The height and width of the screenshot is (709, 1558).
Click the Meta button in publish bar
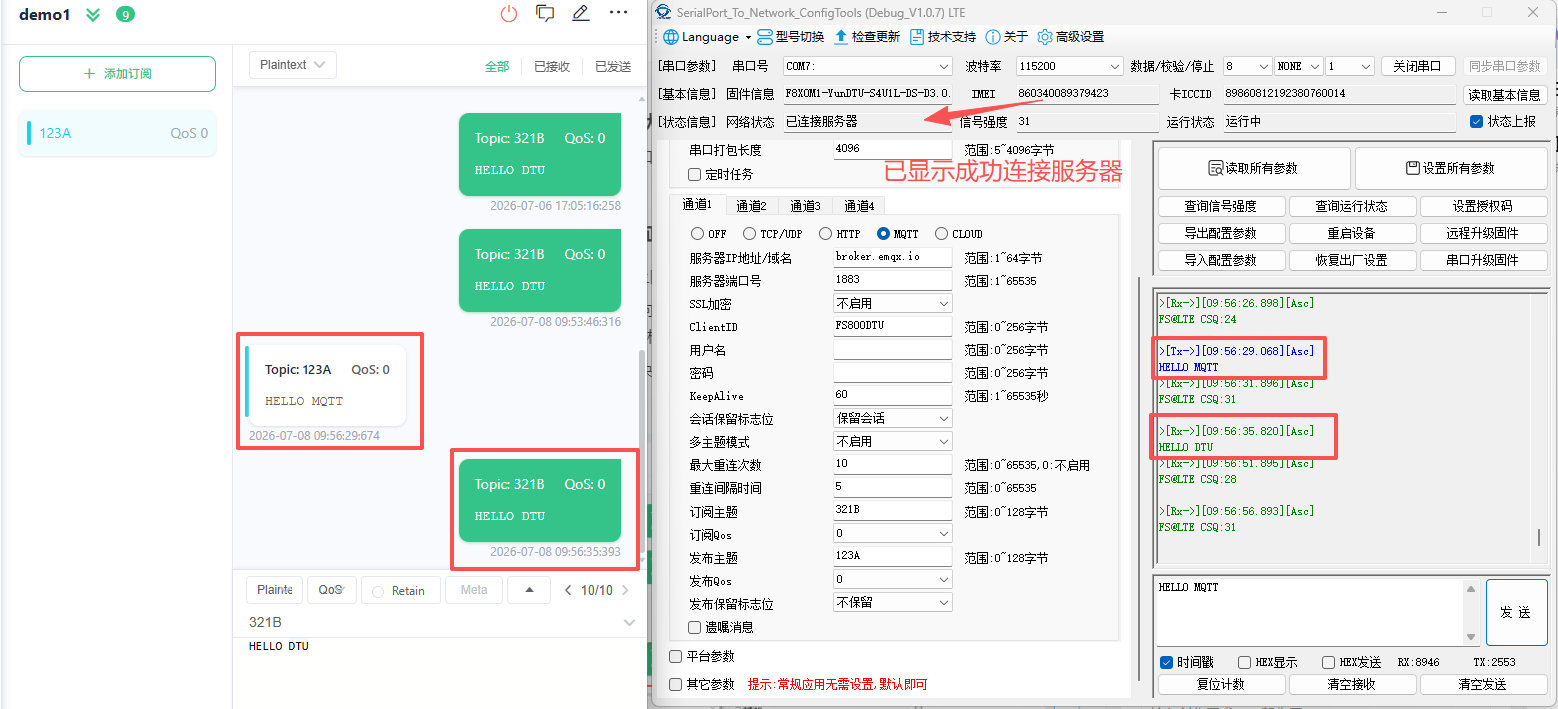pos(474,590)
